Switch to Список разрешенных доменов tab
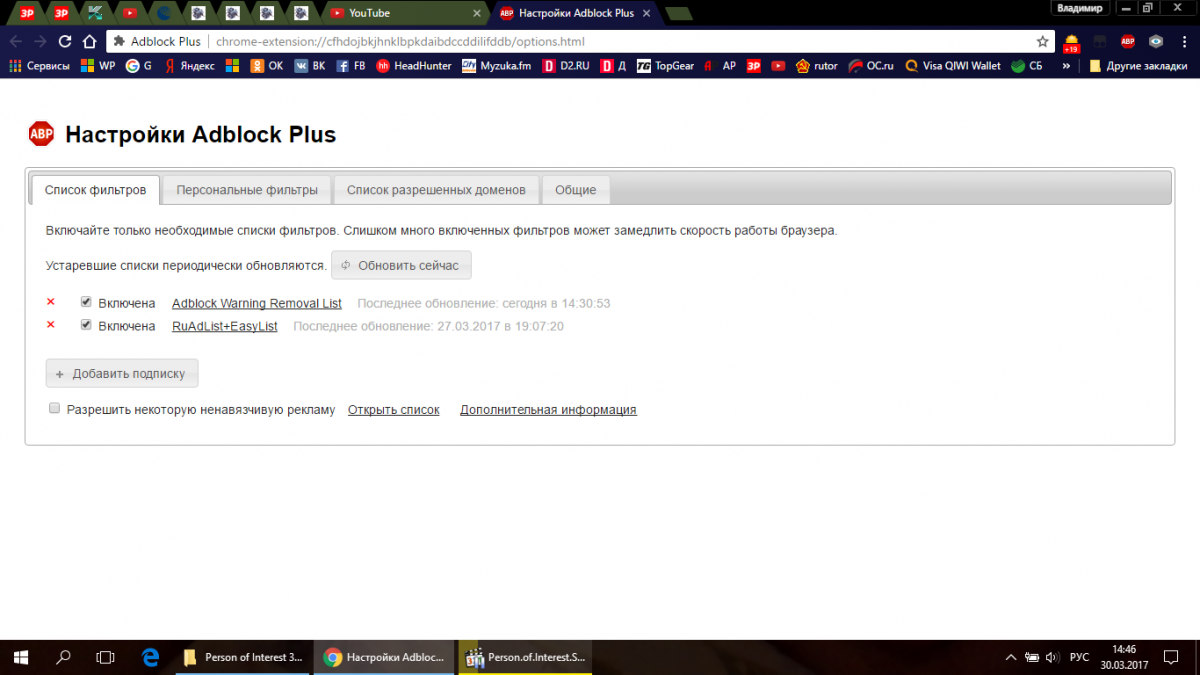 (x=436, y=189)
